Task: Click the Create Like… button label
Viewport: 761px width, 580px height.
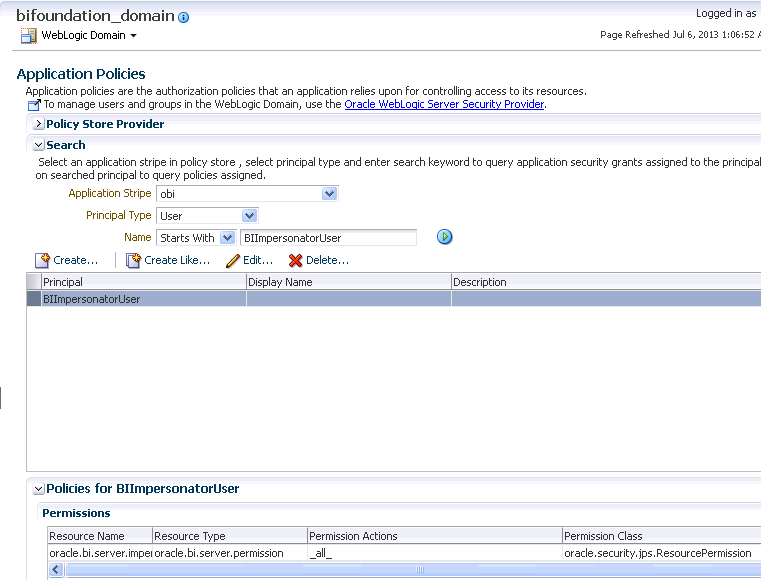Action: 177,260
